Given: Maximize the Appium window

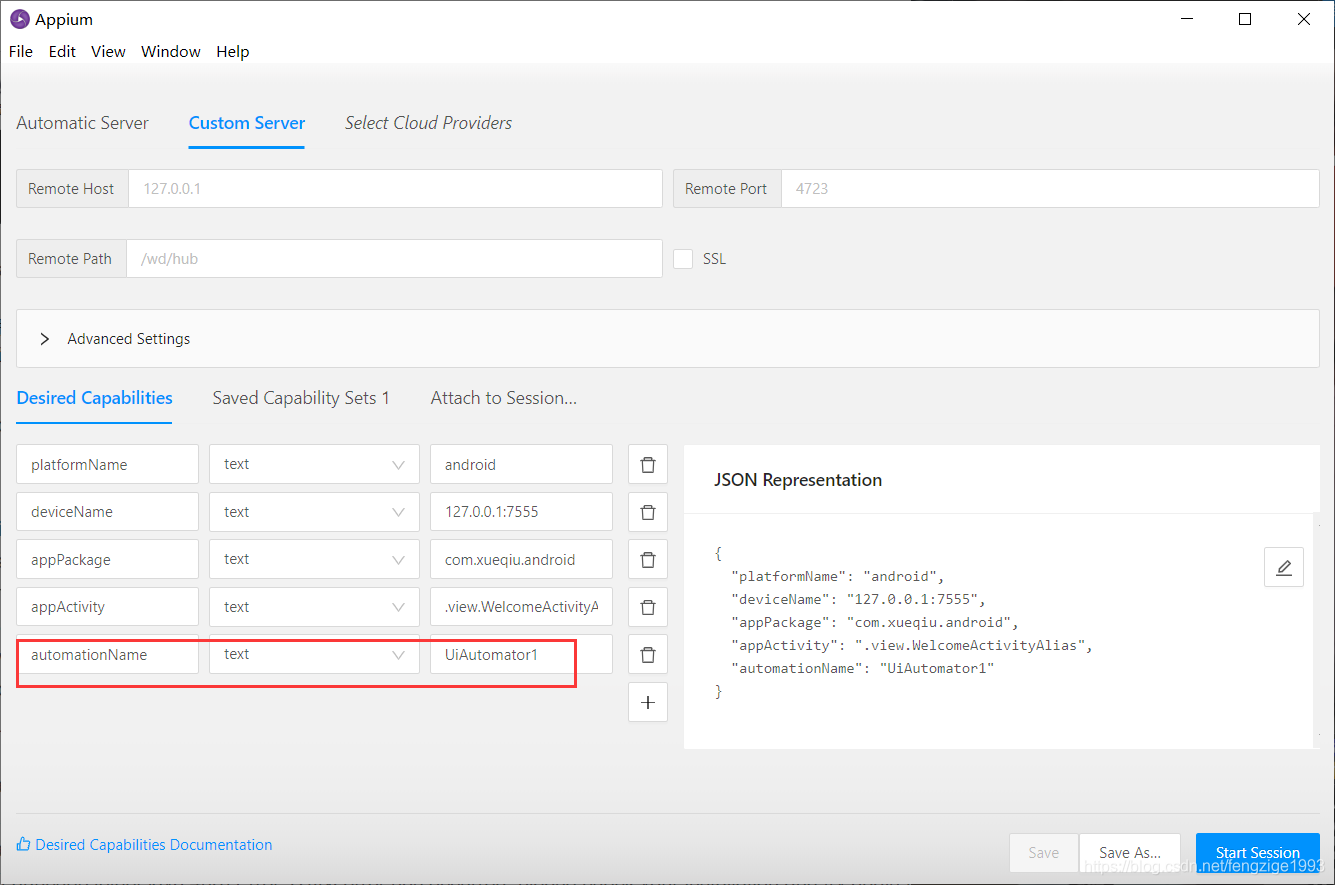Looking at the screenshot, I should pyautogui.click(x=1245, y=19).
